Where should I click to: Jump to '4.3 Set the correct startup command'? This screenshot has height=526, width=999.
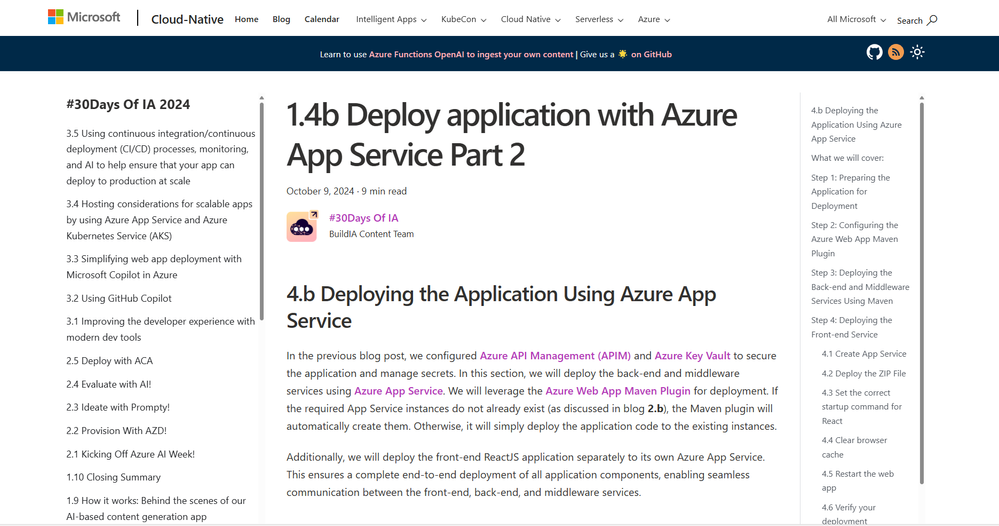[861, 407]
